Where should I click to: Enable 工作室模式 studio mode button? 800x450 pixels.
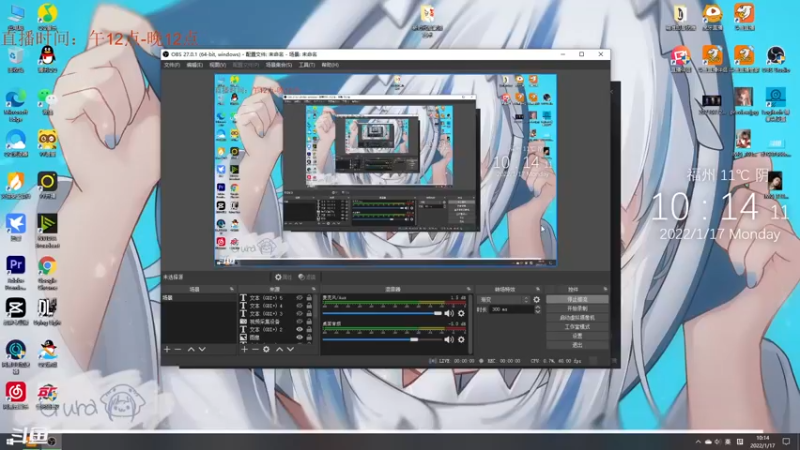[x=577, y=327]
